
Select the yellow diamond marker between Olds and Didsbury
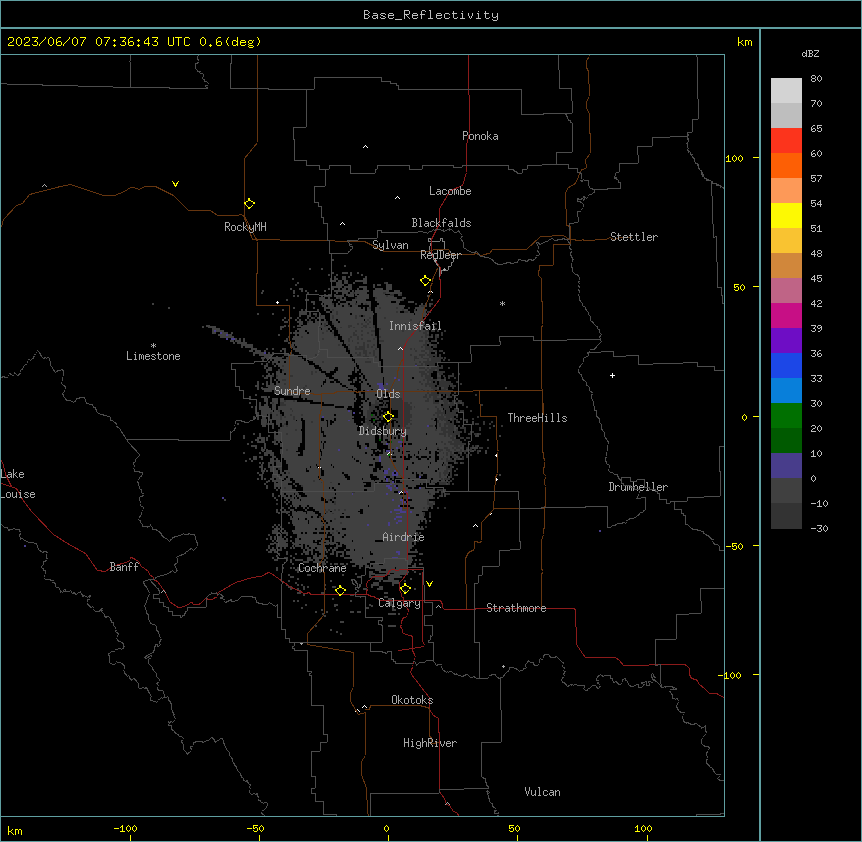click(388, 416)
